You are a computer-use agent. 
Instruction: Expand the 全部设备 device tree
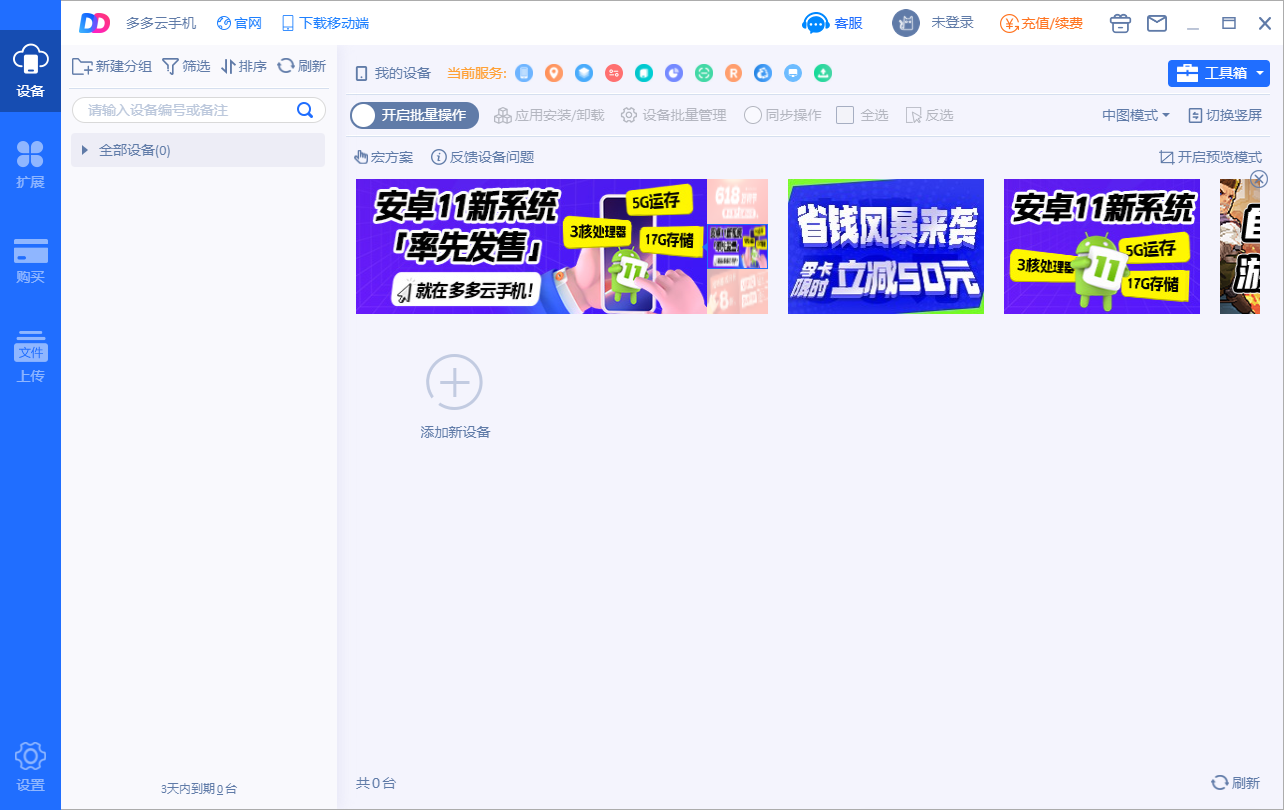click(85, 149)
